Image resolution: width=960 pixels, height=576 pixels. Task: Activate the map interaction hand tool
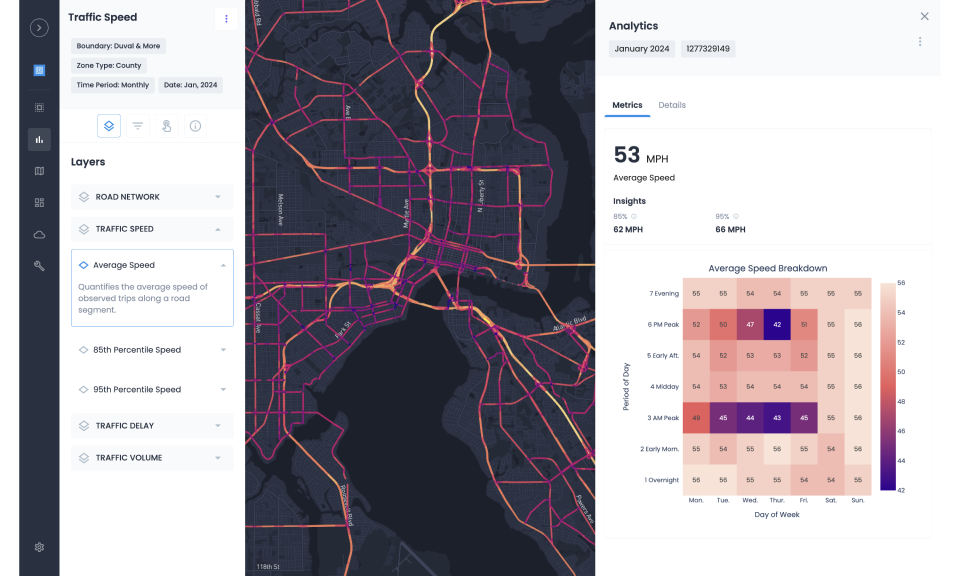click(166, 126)
